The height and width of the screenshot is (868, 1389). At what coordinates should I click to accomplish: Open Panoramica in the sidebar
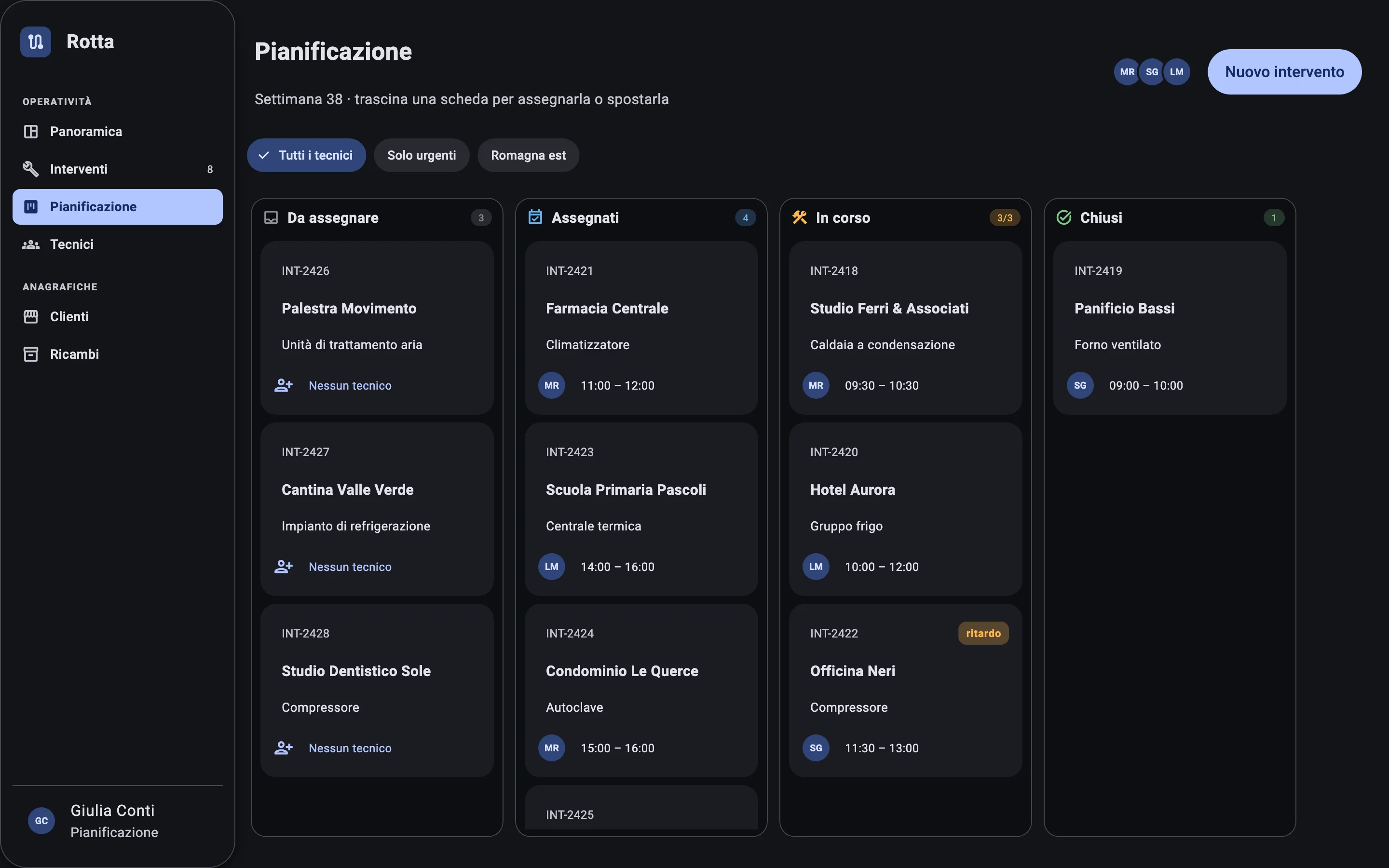coord(118,132)
